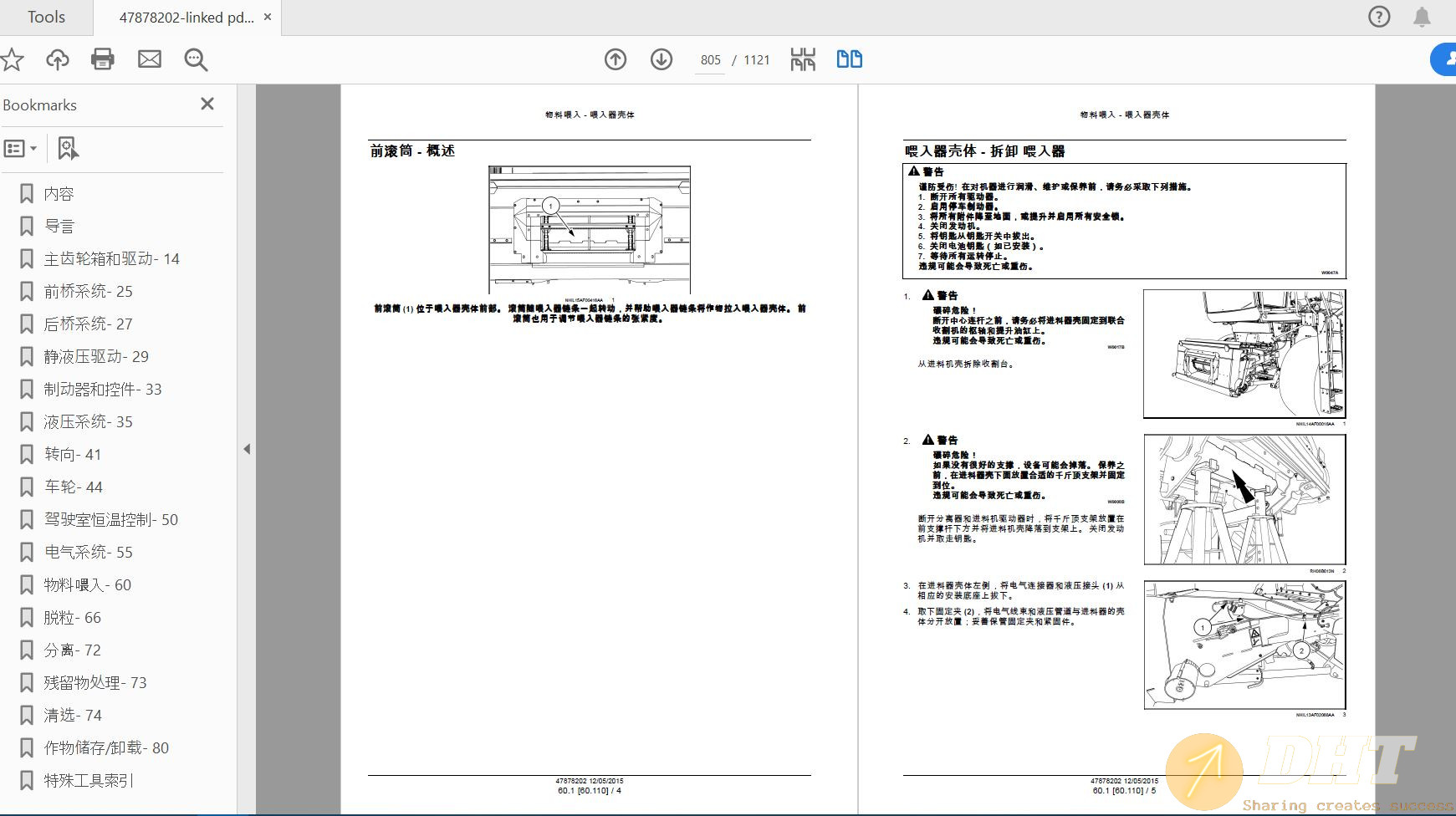Close the Bookmarks panel
This screenshot has height=816, width=1456.
(207, 104)
